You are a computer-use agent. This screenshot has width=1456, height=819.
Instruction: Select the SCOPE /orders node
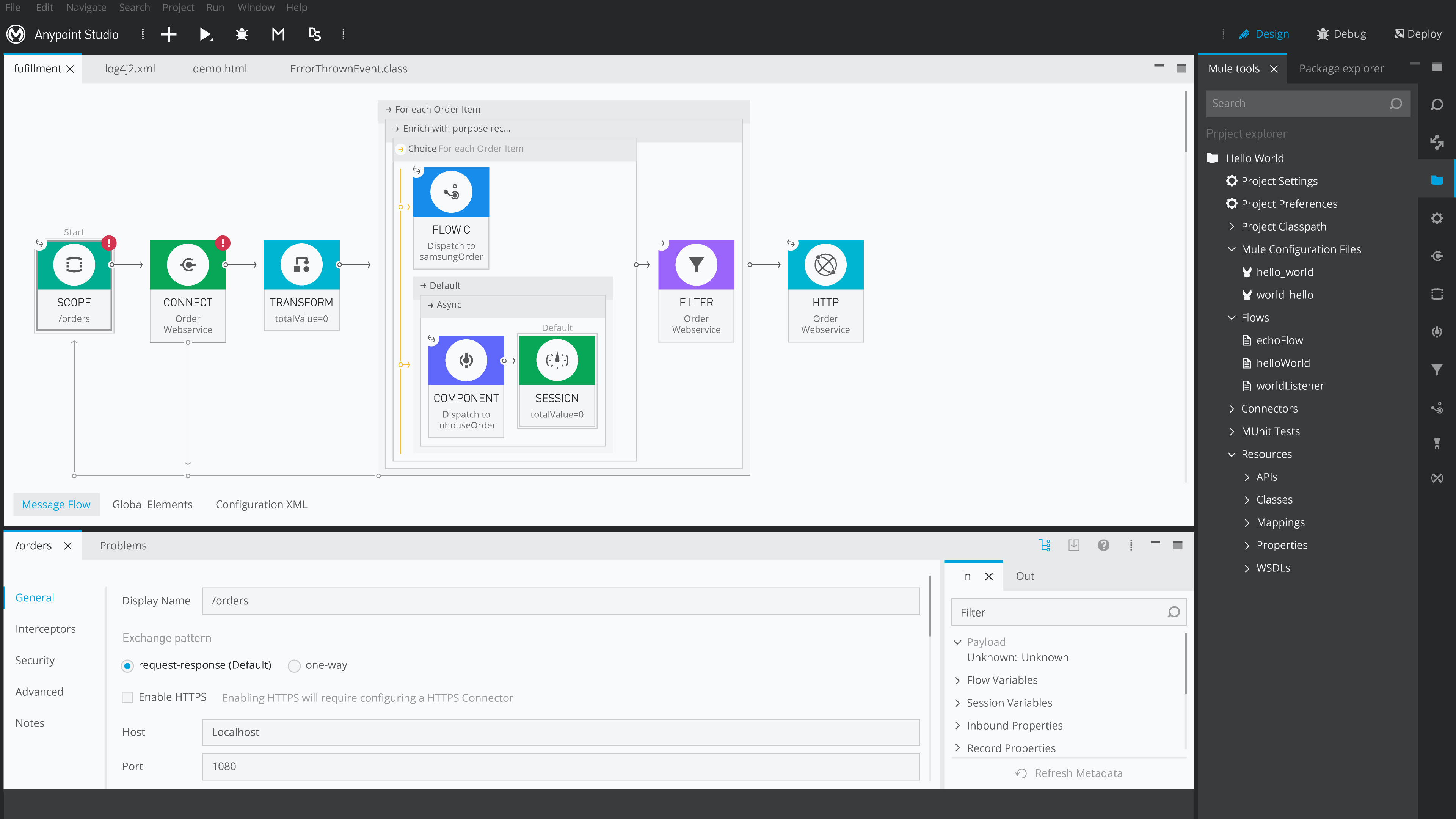74,286
